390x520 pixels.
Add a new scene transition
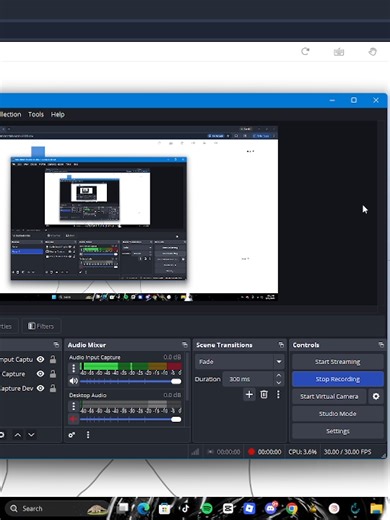point(249,395)
